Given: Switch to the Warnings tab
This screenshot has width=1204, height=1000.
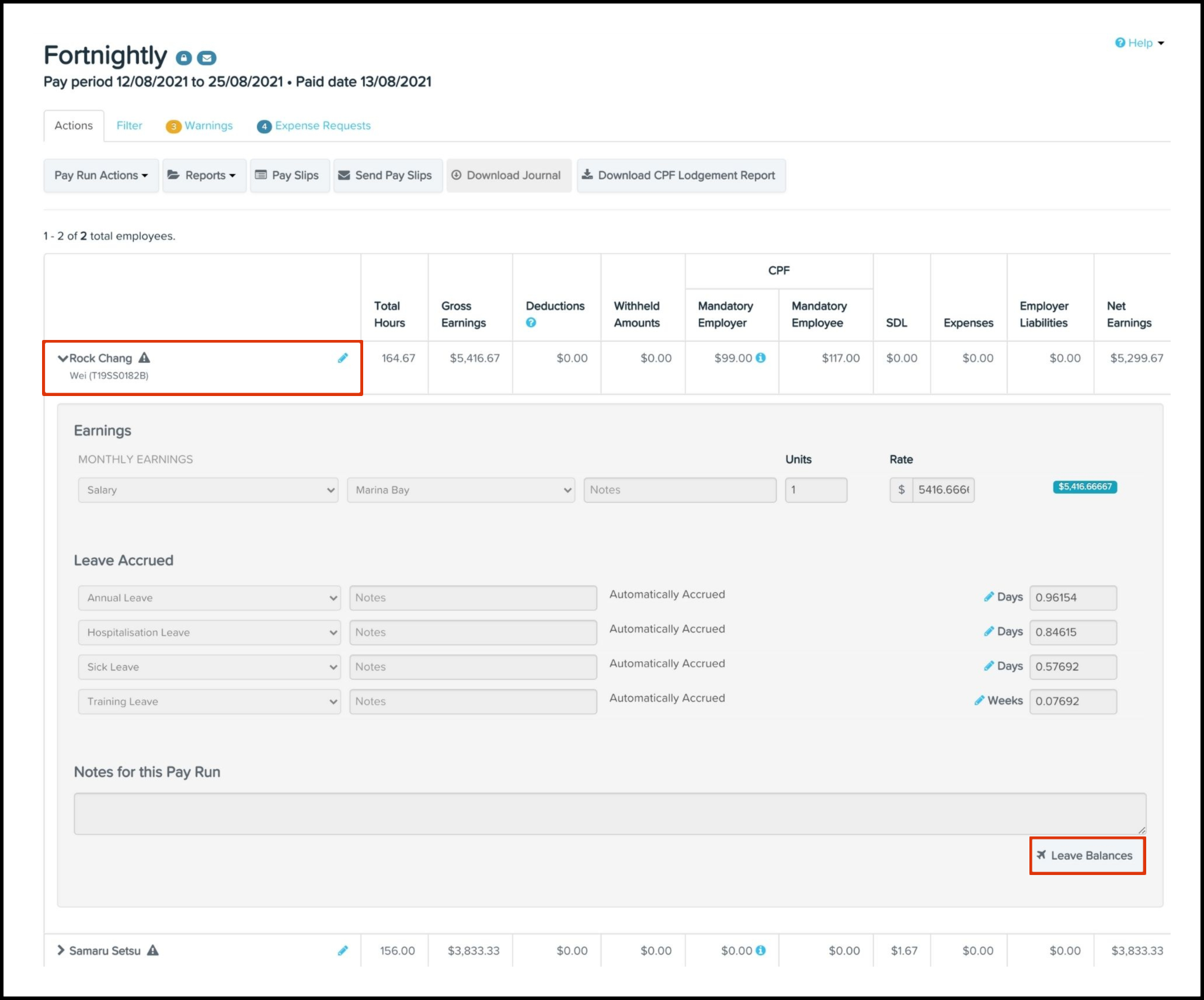Looking at the screenshot, I should pos(199,126).
